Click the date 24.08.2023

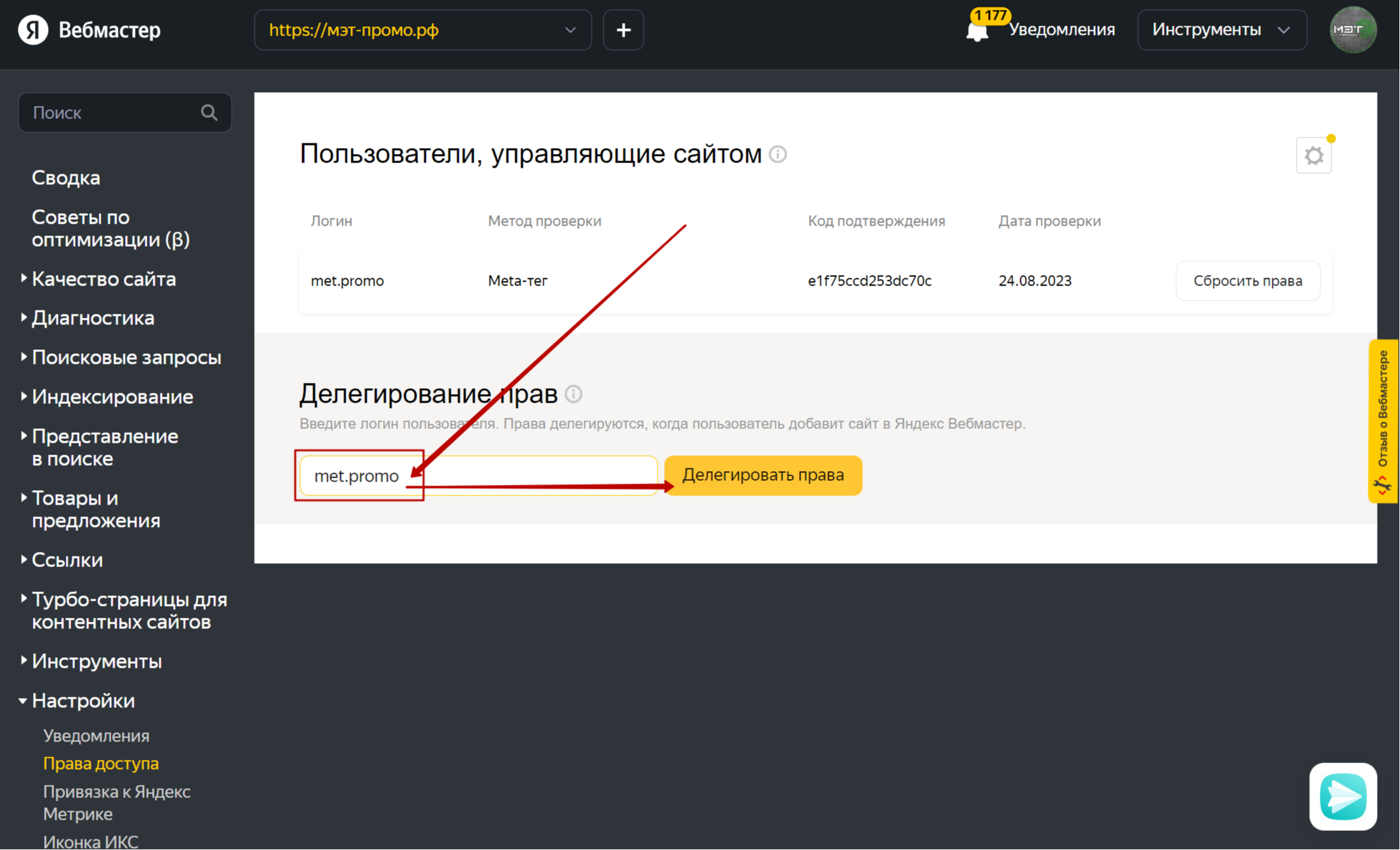(x=1035, y=281)
